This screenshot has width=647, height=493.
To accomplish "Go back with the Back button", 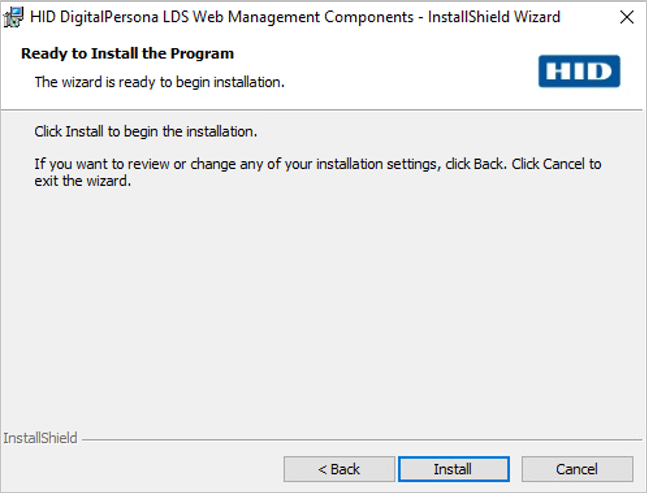I will (339, 469).
